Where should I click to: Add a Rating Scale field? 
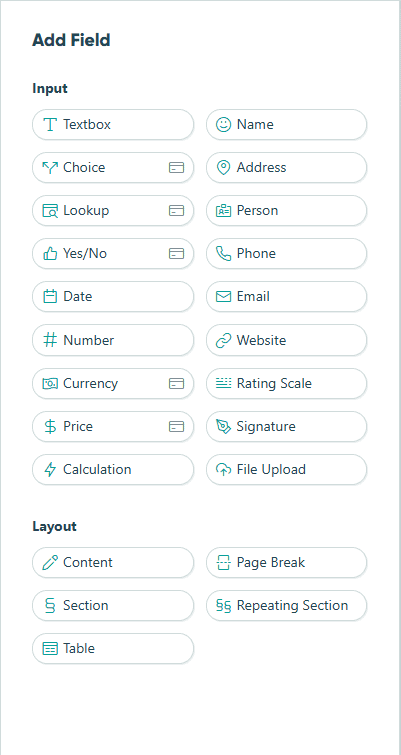tap(286, 383)
